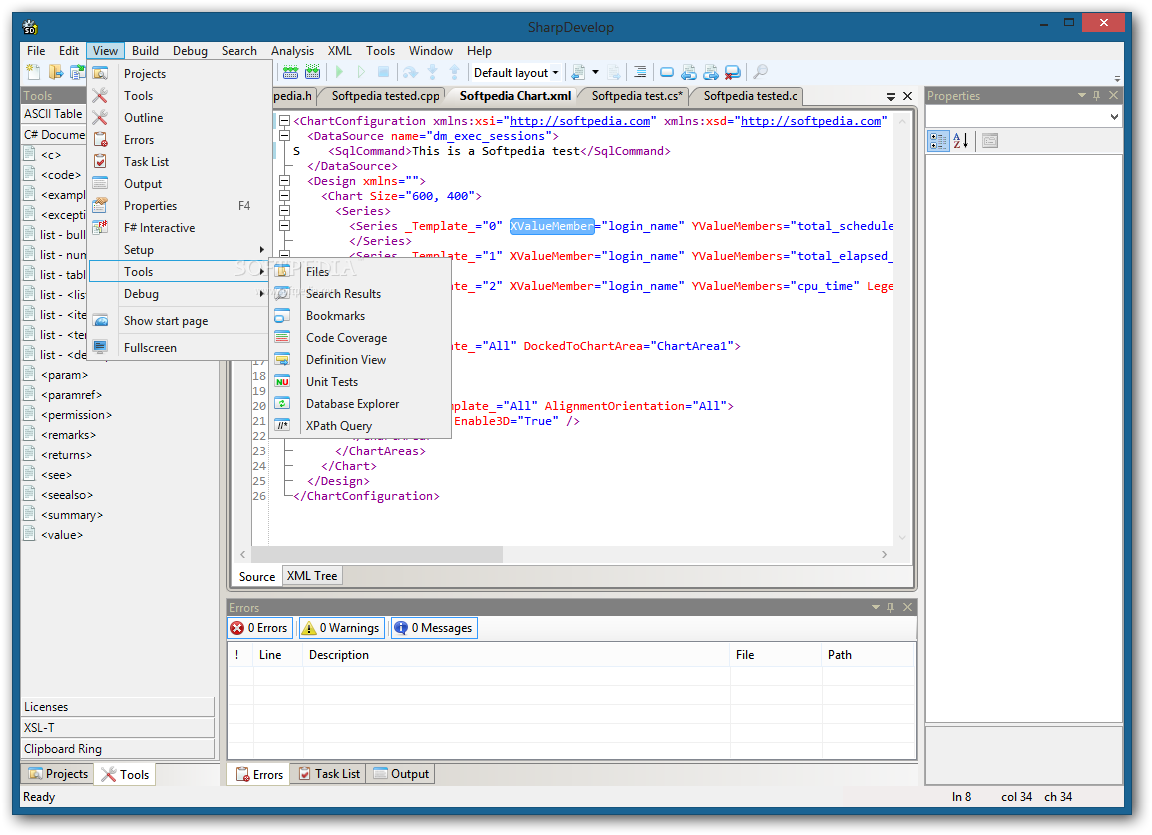Viewport: 1152px width, 835px height.
Task: Click the Description column header
Action: (516, 654)
